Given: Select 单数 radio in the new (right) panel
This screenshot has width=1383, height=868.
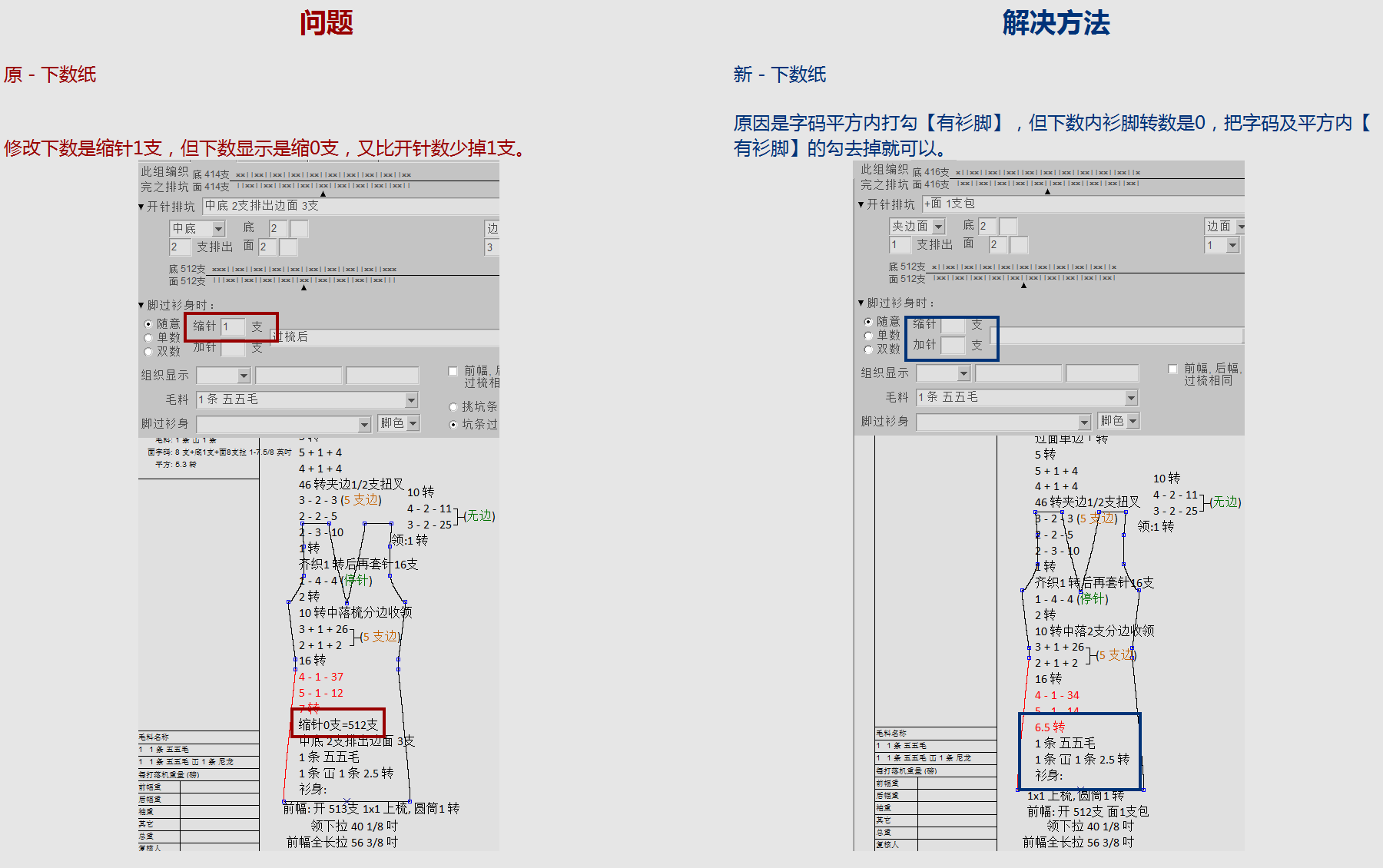Looking at the screenshot, I should pyautogui.click(x=868, y=336).
